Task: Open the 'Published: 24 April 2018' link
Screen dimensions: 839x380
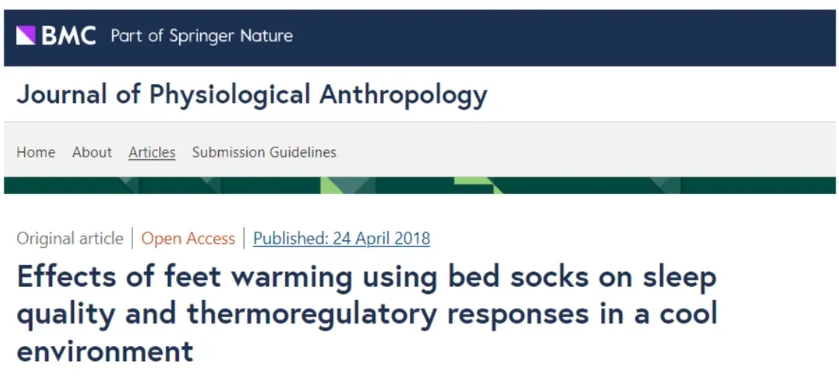Action: [x=341, y=238]
